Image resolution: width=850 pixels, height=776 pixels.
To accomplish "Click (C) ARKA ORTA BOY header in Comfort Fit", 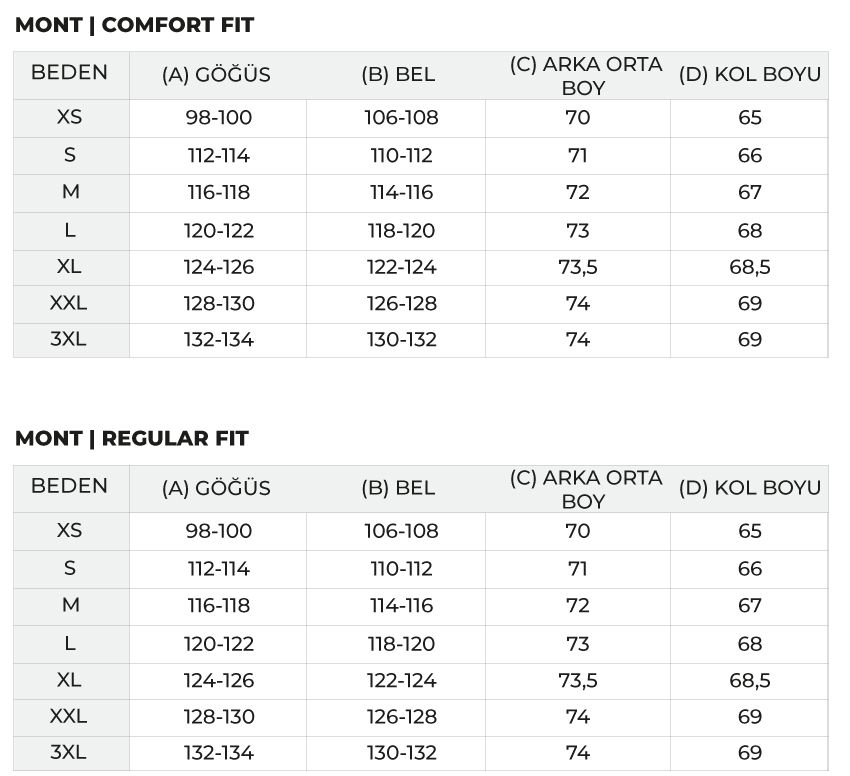I will pyautogui.click(x=585, y=76).
